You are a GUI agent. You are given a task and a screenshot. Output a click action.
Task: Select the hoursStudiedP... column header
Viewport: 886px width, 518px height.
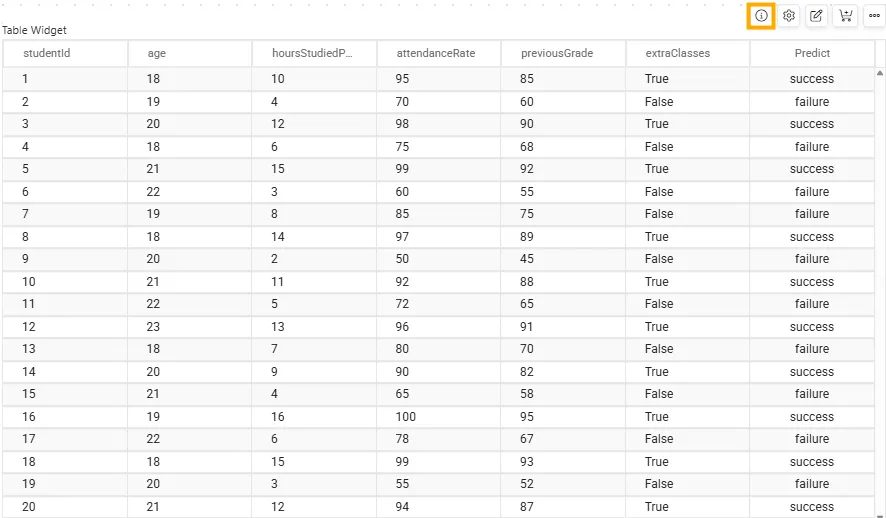click(x=312, y=53)
